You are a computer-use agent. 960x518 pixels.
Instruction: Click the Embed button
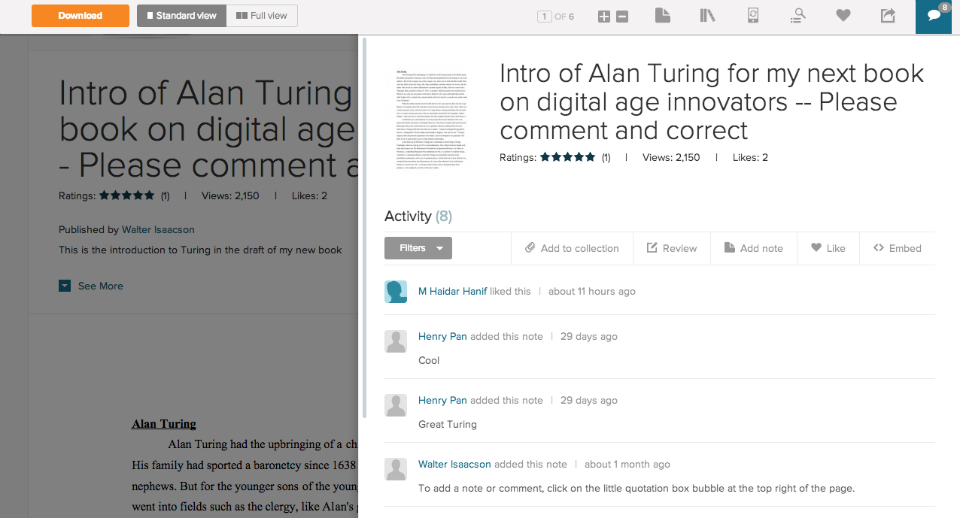pos(898,248)
